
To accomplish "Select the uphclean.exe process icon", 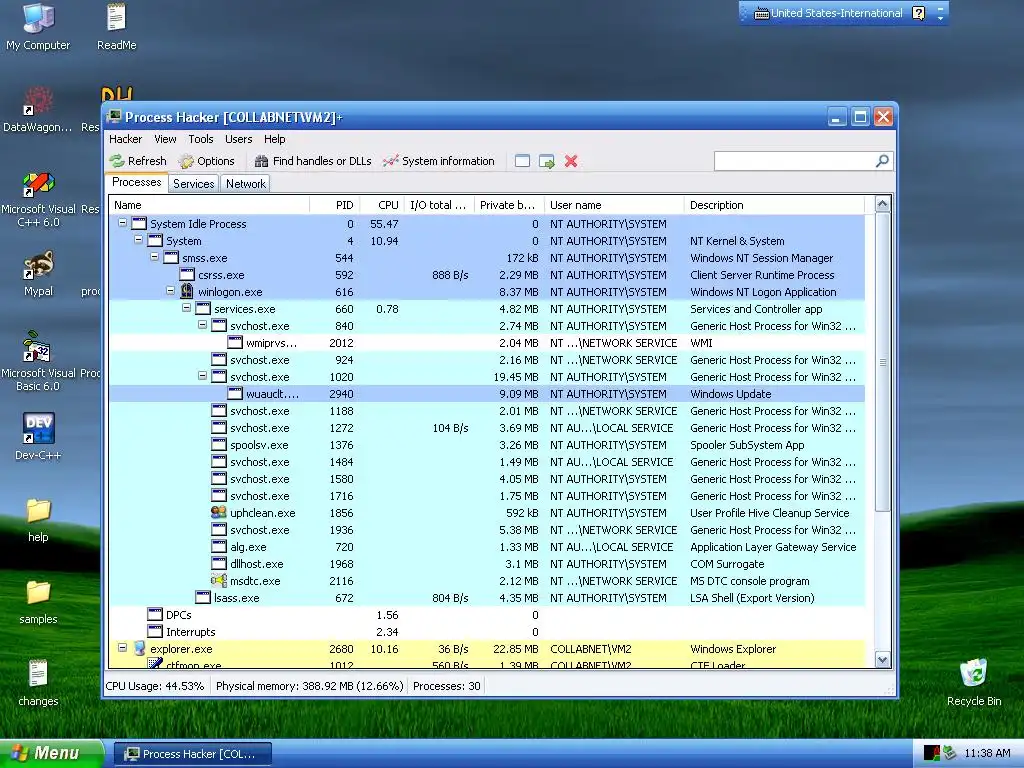I will (x=219, y=513).
